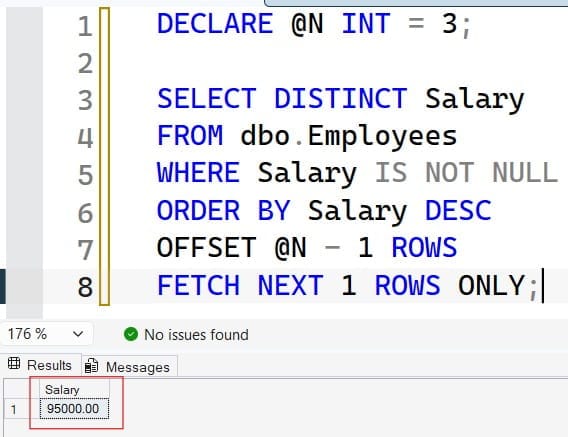Image resolution: width=568 pixels, height=437 pixels.
Task: Select the Salary column header
Action: pyautogui.click(x=74, y=390)
